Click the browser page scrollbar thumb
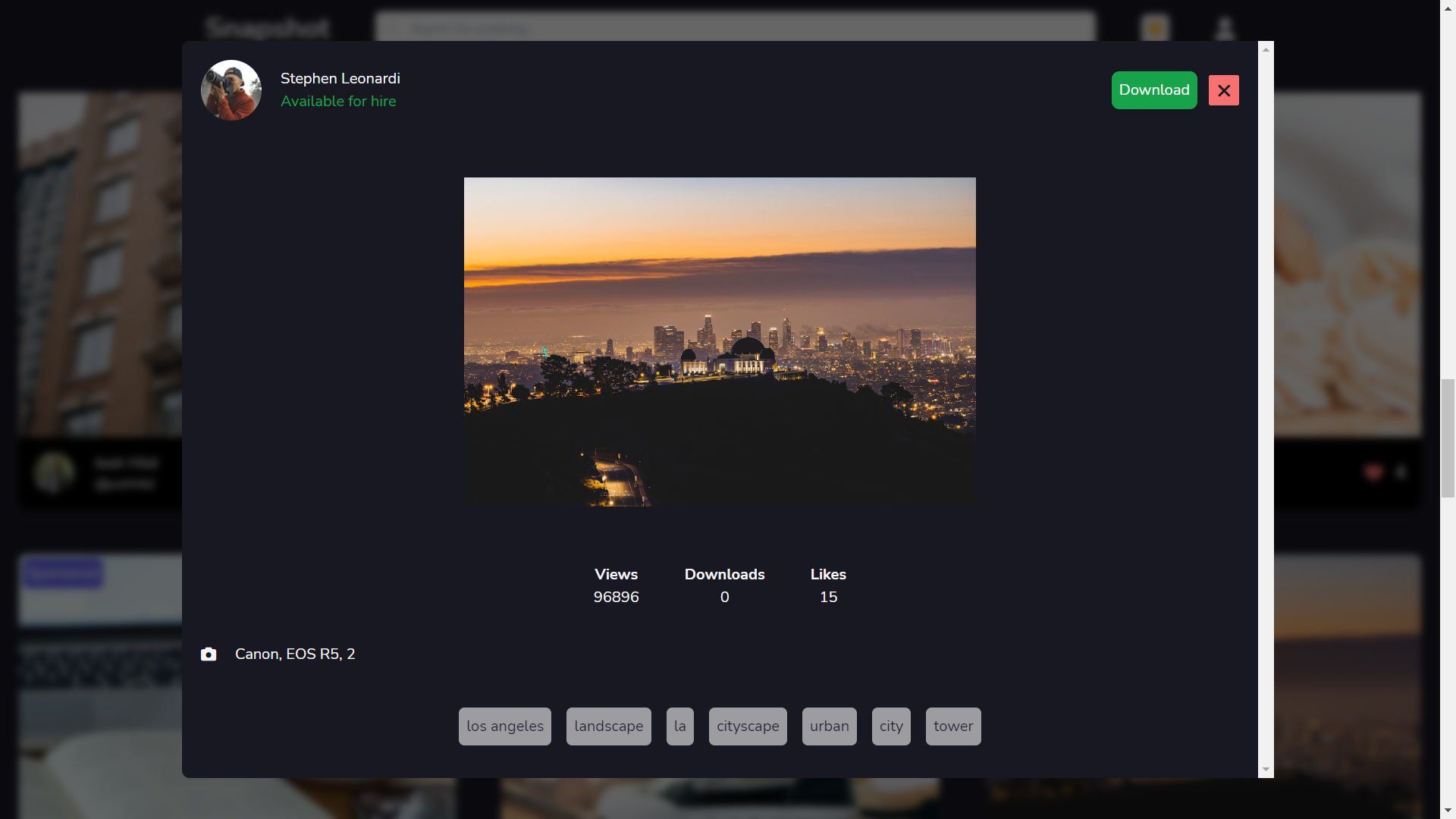The image size is (1456, 819). [x=1448, y=438]
